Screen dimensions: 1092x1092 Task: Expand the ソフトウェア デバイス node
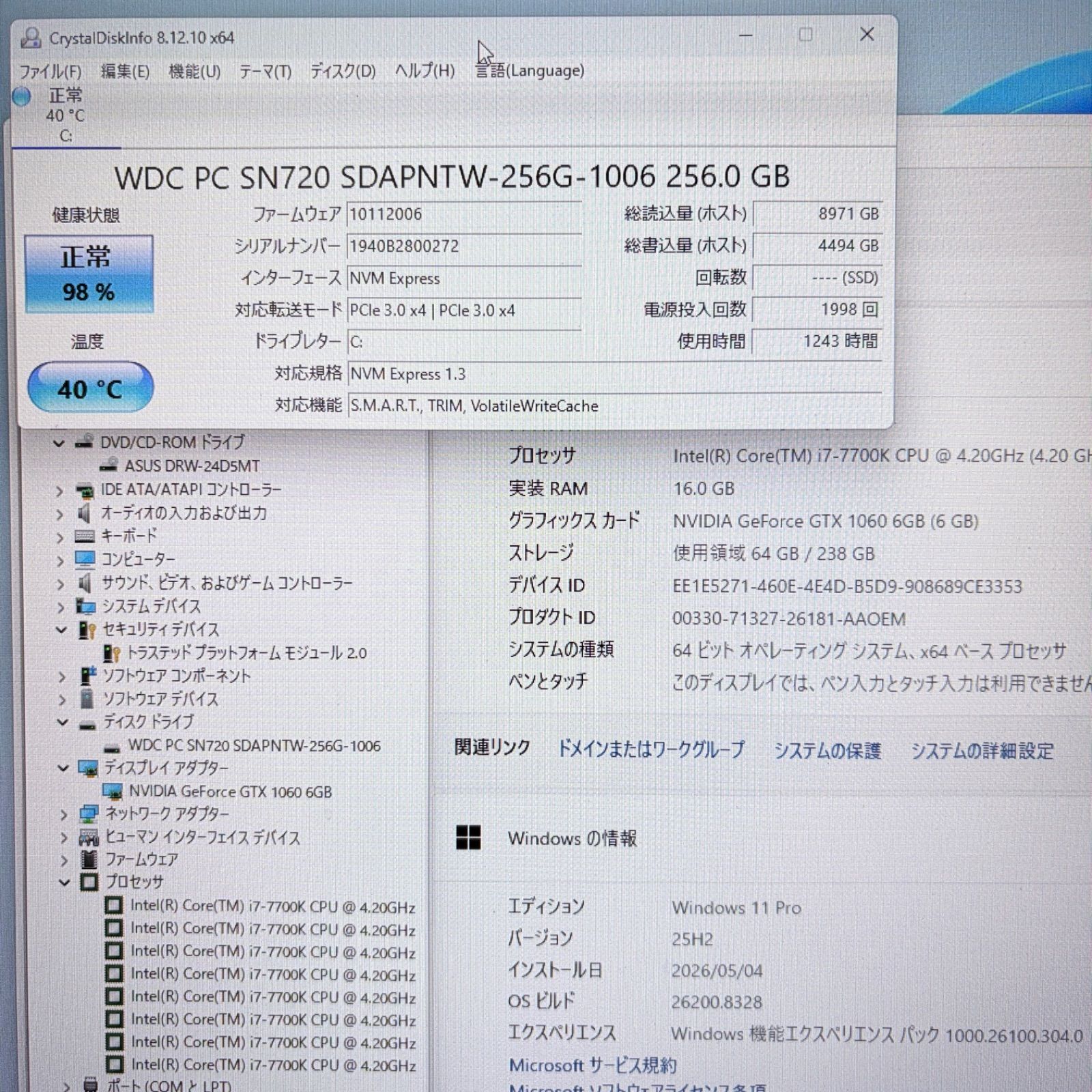[62, 700]
